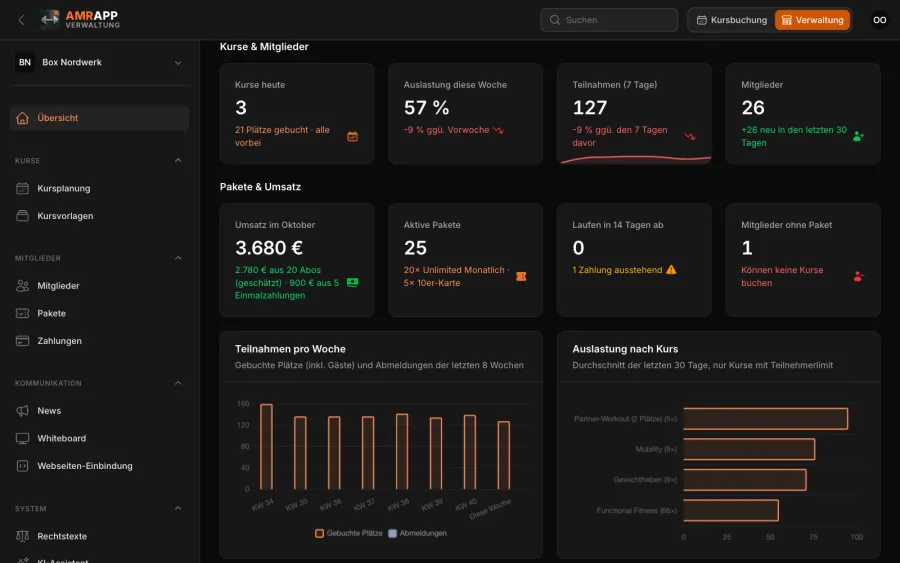Click warning triangle beside Zahlung ausstehend

coord(671,270)
